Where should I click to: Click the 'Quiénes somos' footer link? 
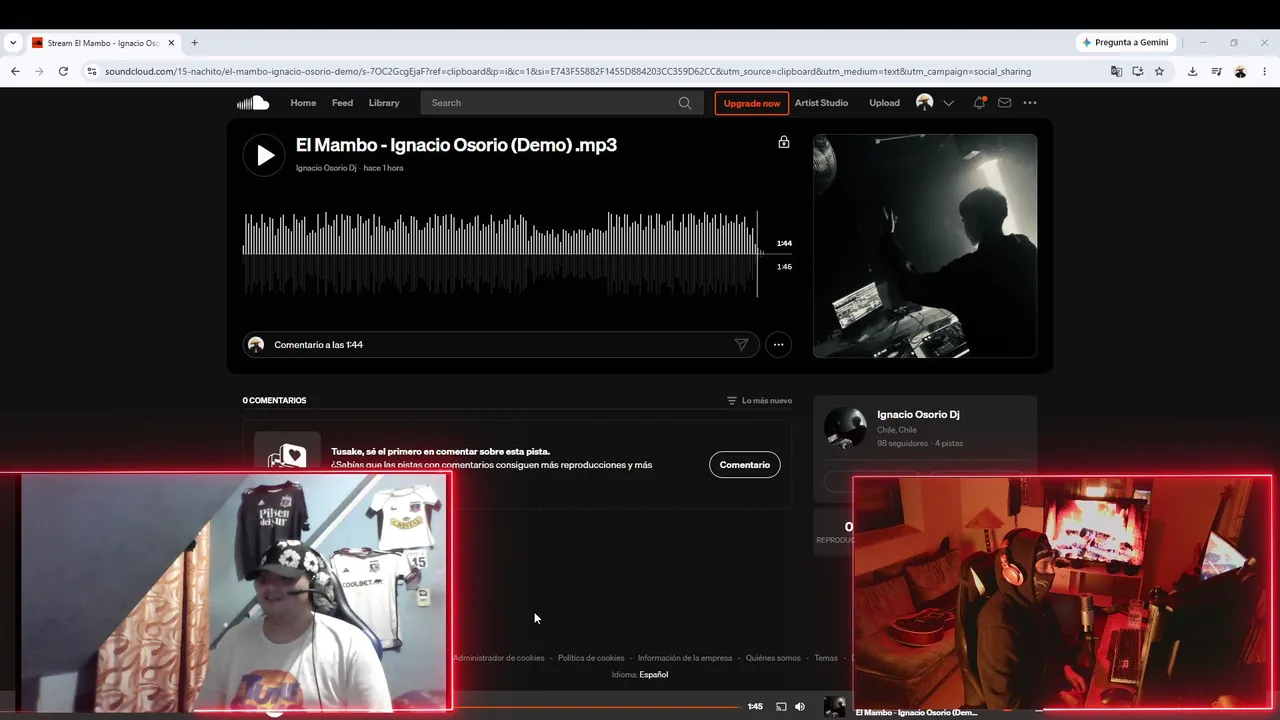[773, 658]
